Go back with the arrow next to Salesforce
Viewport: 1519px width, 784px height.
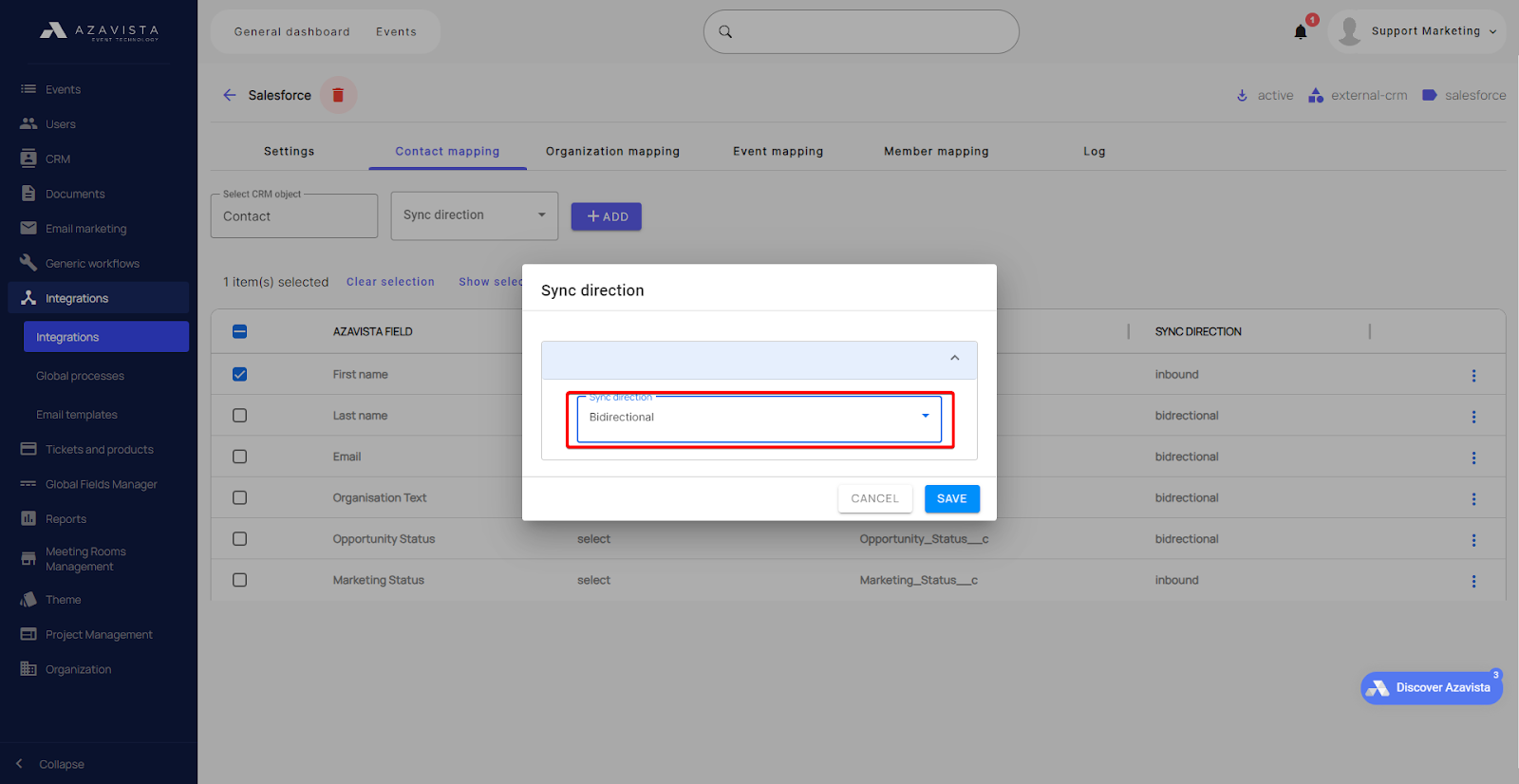tap(230, 95)
